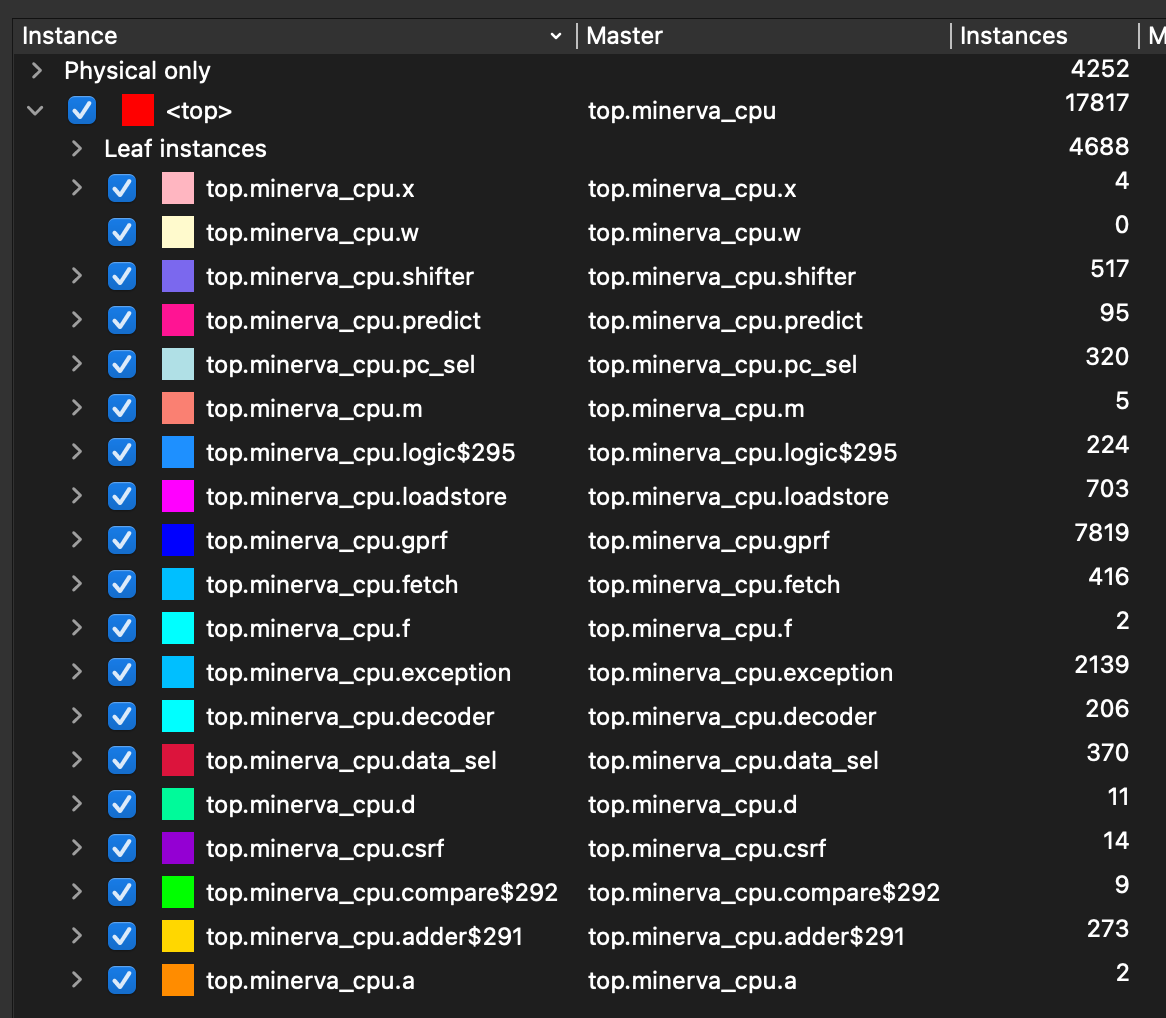Click the crimson swatch for top.minerva_cpu.data_sel
Image resolution: width=1166 pixels, height=1018 pixels.
pos(177,761)
